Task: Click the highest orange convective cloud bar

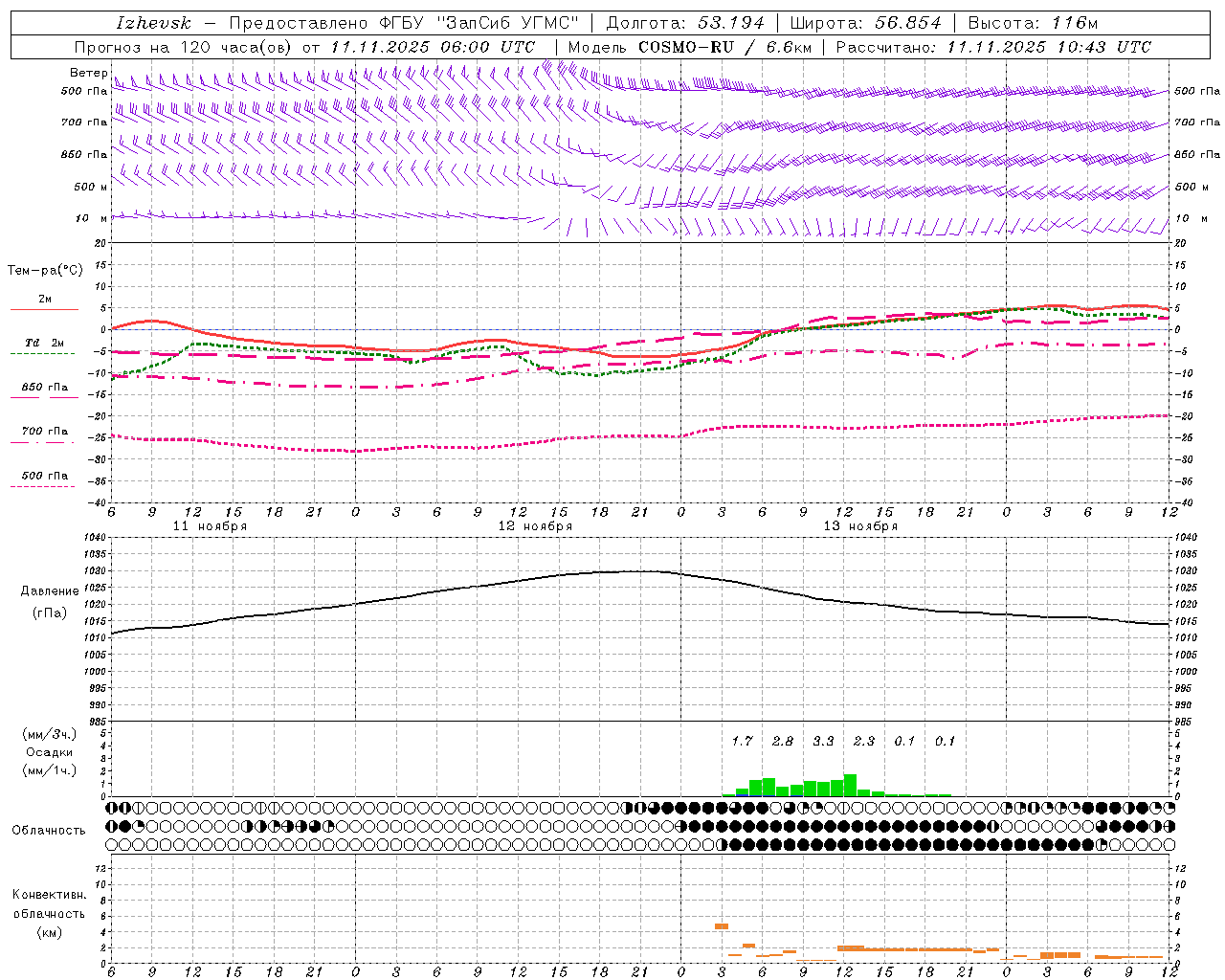Action: pos(722,926)
